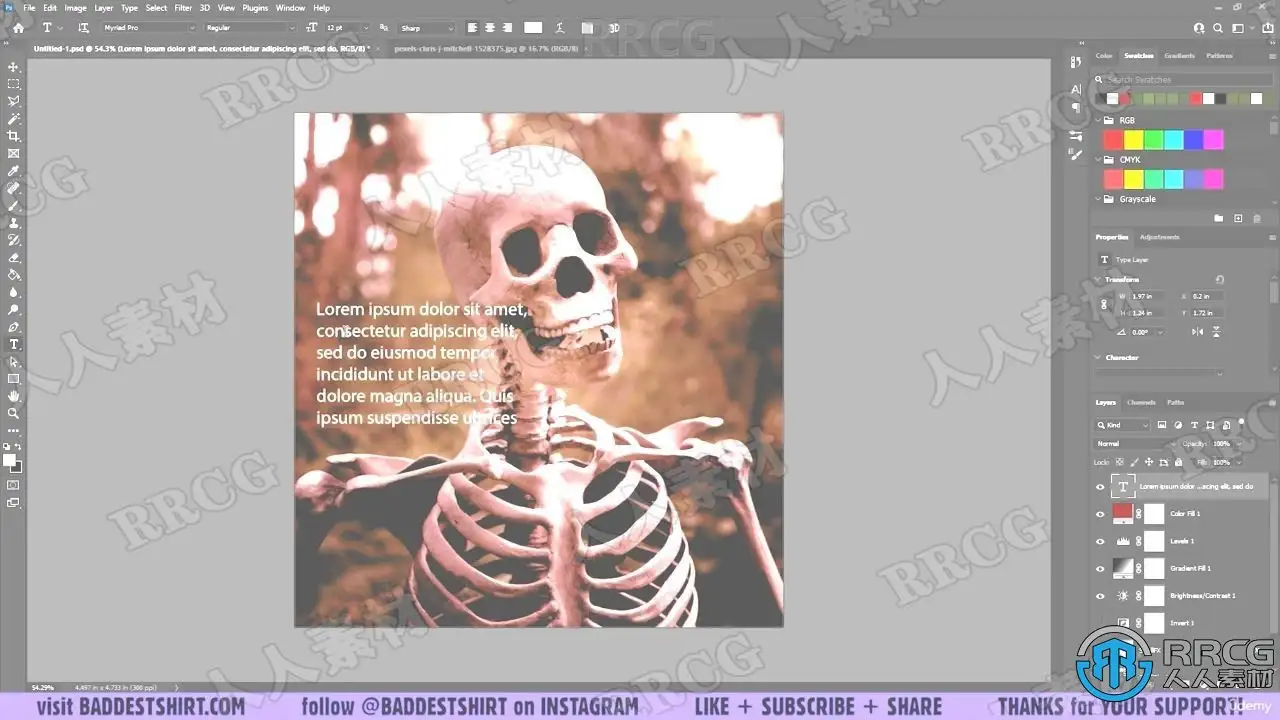Pick the yellow swatch in RGB group
The height and width of the screenshot is (720, 1280).
click(x=1133, y=140)
